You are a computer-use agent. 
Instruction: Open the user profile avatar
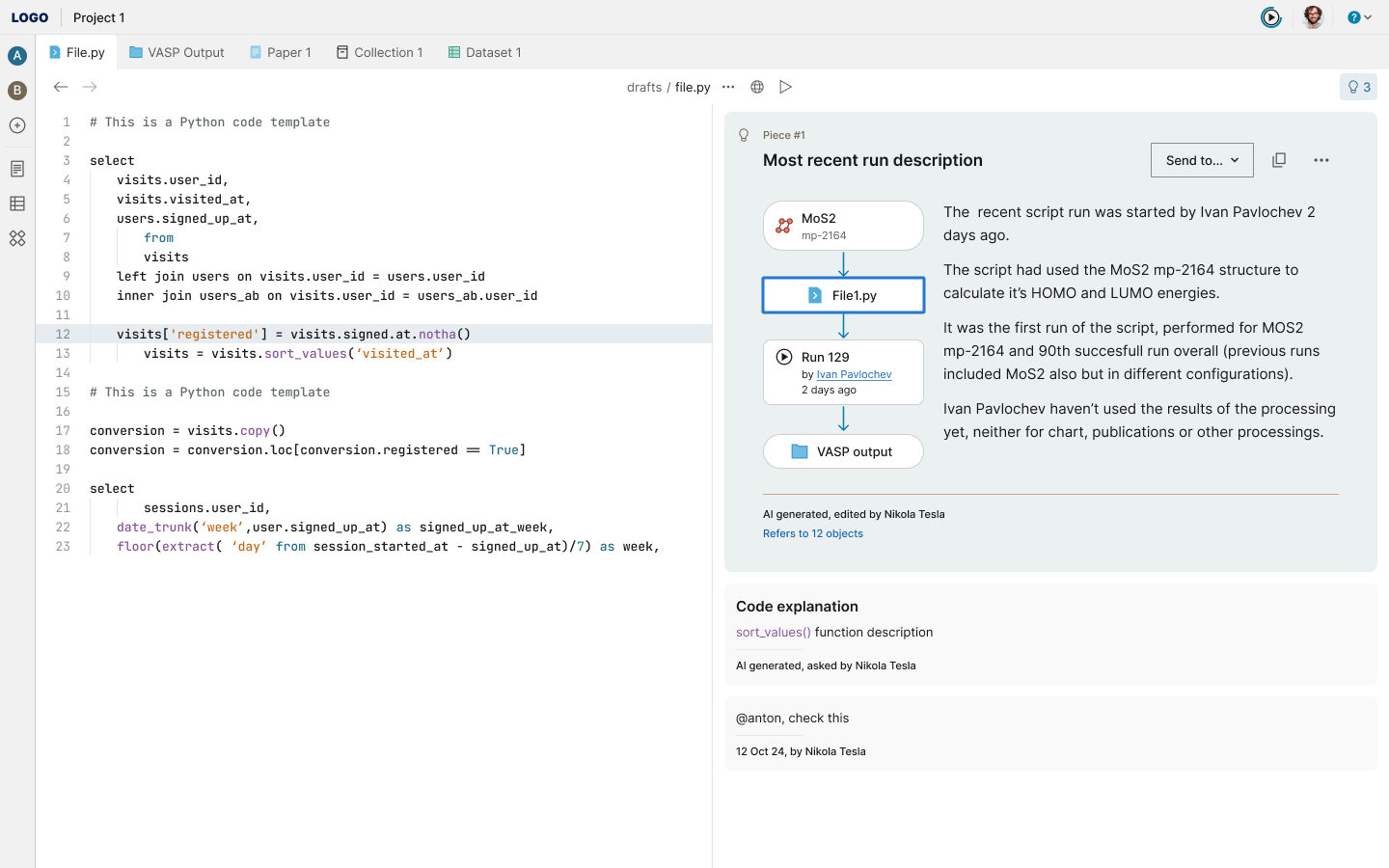pos(1313,17)
